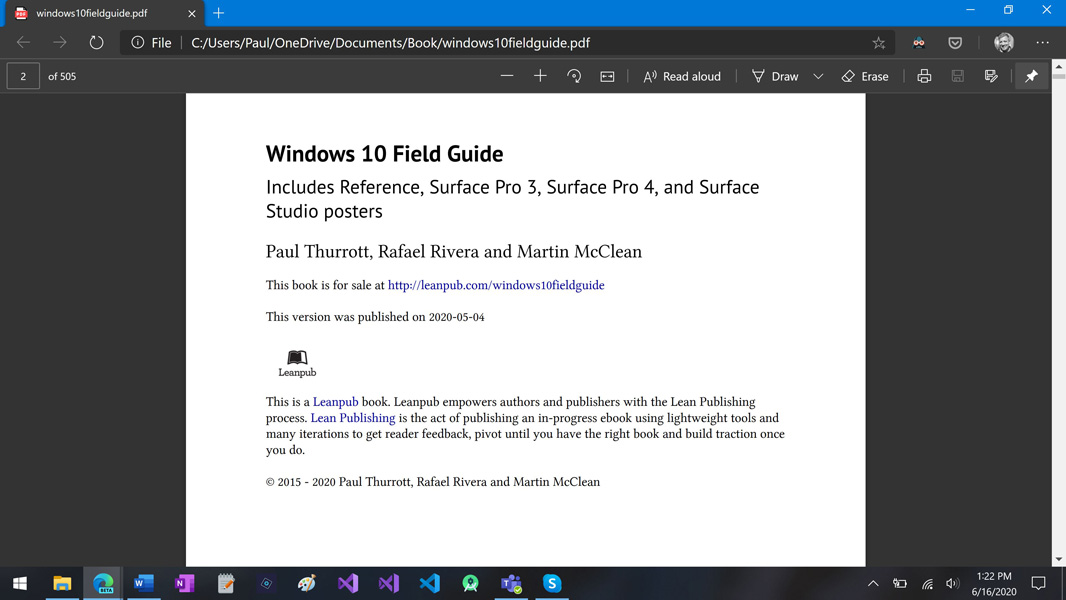Print the PDF document

(x=924, y=76)
